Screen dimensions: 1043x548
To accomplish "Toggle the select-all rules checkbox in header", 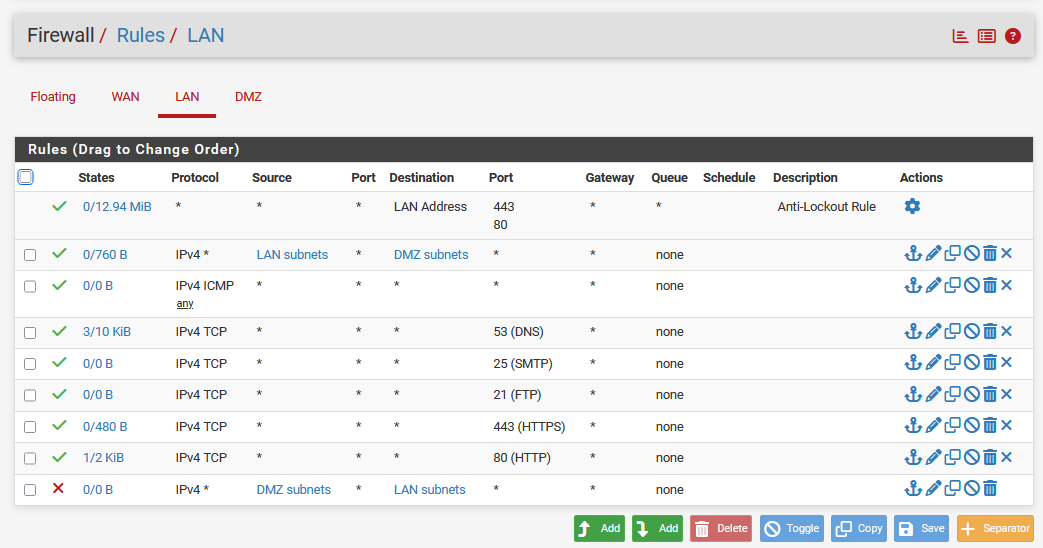I will coord(26,177).
